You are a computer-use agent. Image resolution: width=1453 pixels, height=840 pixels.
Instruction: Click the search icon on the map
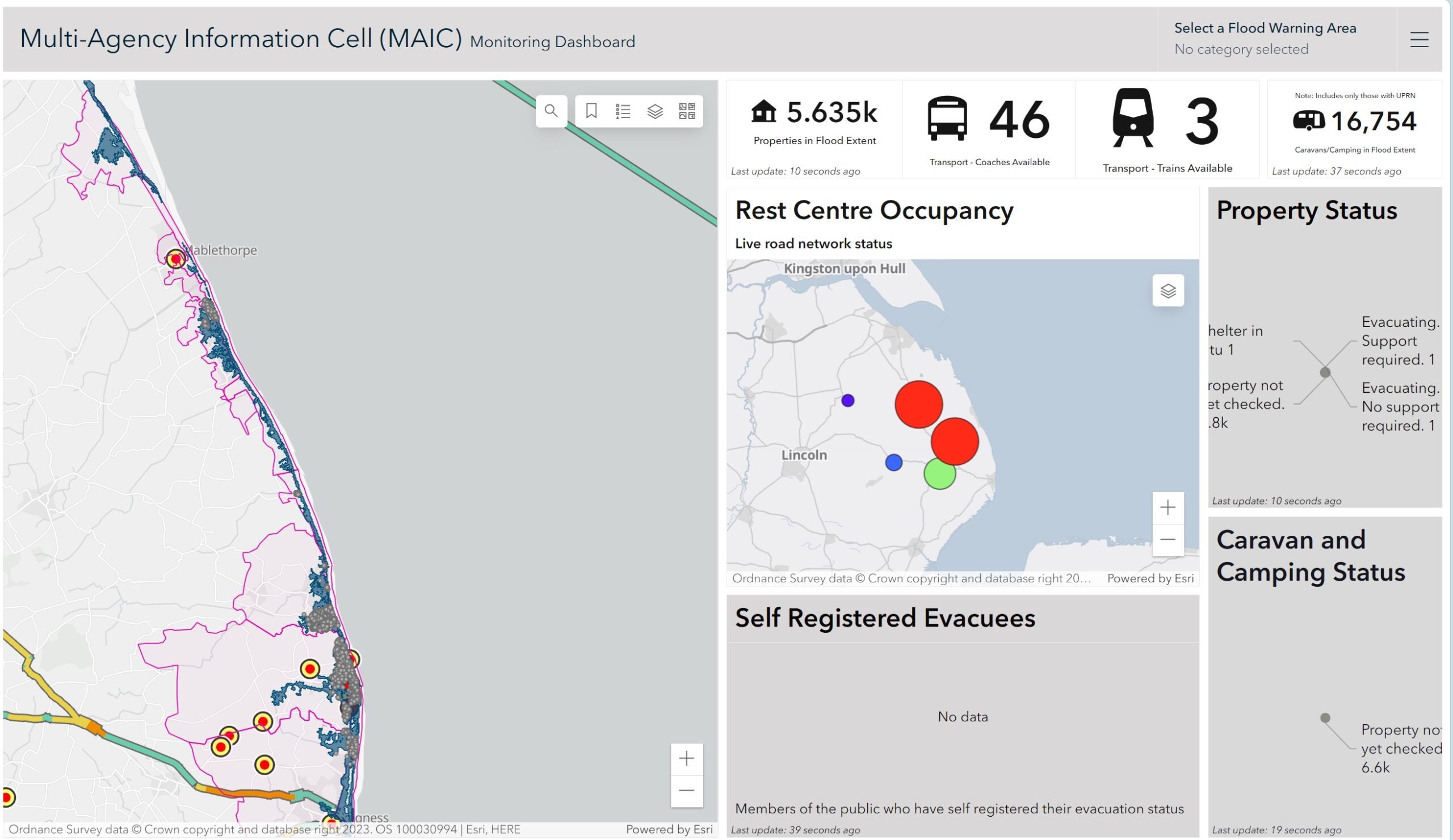pyautogui.click(x=550, y=110)
